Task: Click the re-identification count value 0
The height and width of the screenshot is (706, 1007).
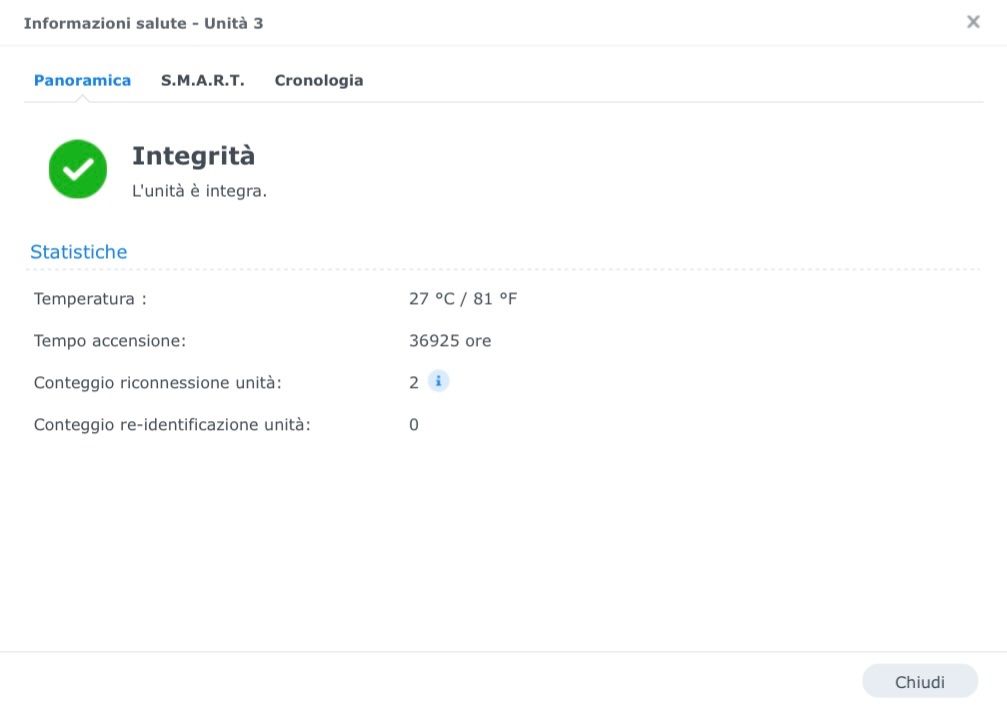Action: 414,425
